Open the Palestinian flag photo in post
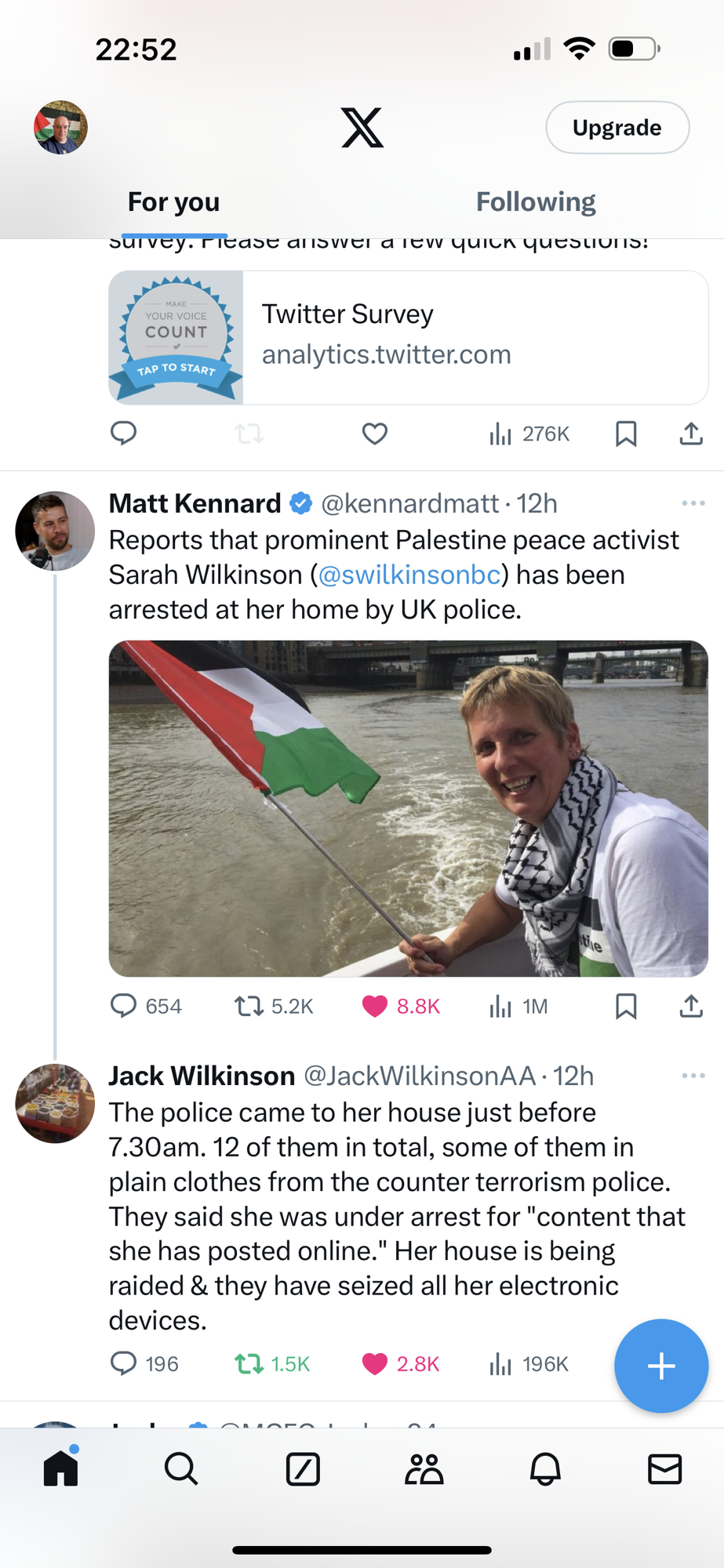The height and width of the screenshot is (1568, 724). (x=408, y=808)
